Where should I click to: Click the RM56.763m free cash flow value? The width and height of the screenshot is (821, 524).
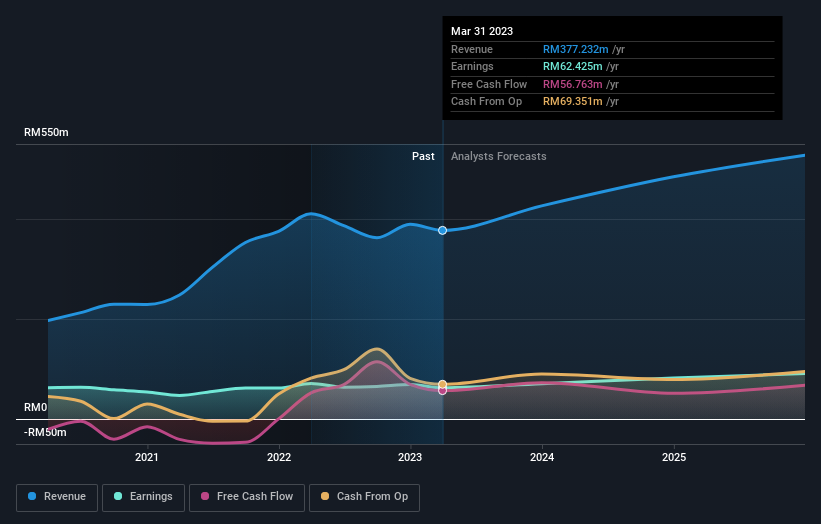coord(572,84)
